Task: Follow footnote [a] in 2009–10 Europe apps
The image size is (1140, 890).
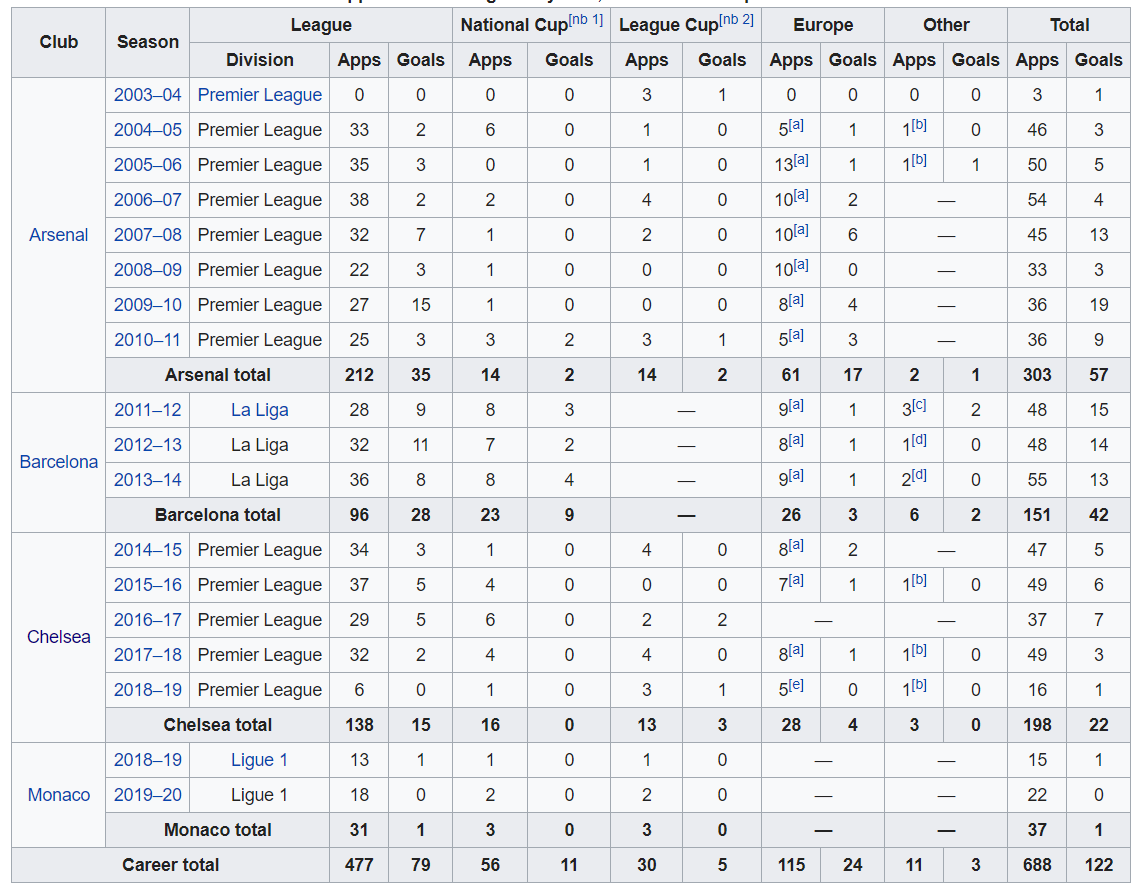Action: point(797,300)
